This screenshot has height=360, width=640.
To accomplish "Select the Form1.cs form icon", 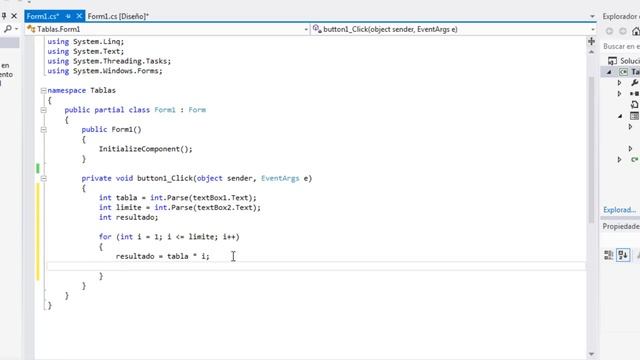I will pos(634,116).
